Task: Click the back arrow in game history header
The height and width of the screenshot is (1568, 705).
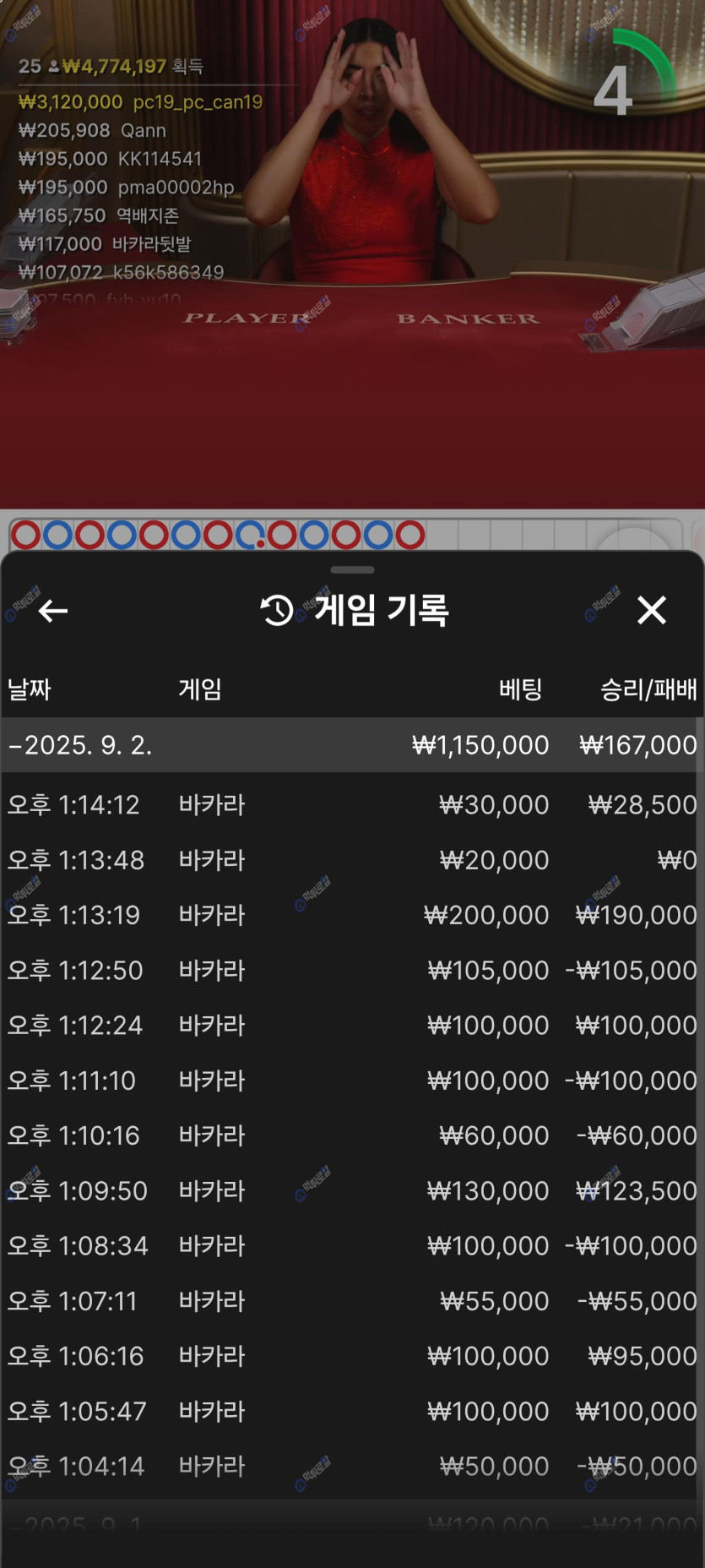Action: (x=53, y=611)
